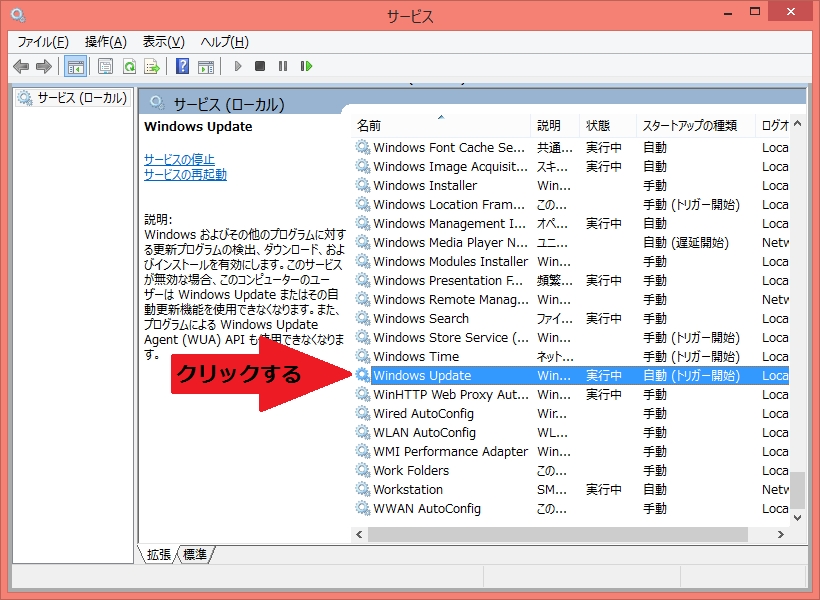Click the vertical scrollbar thumb
Image resolution: width=820 pixels, height=600 pixels.
point(798,490)
